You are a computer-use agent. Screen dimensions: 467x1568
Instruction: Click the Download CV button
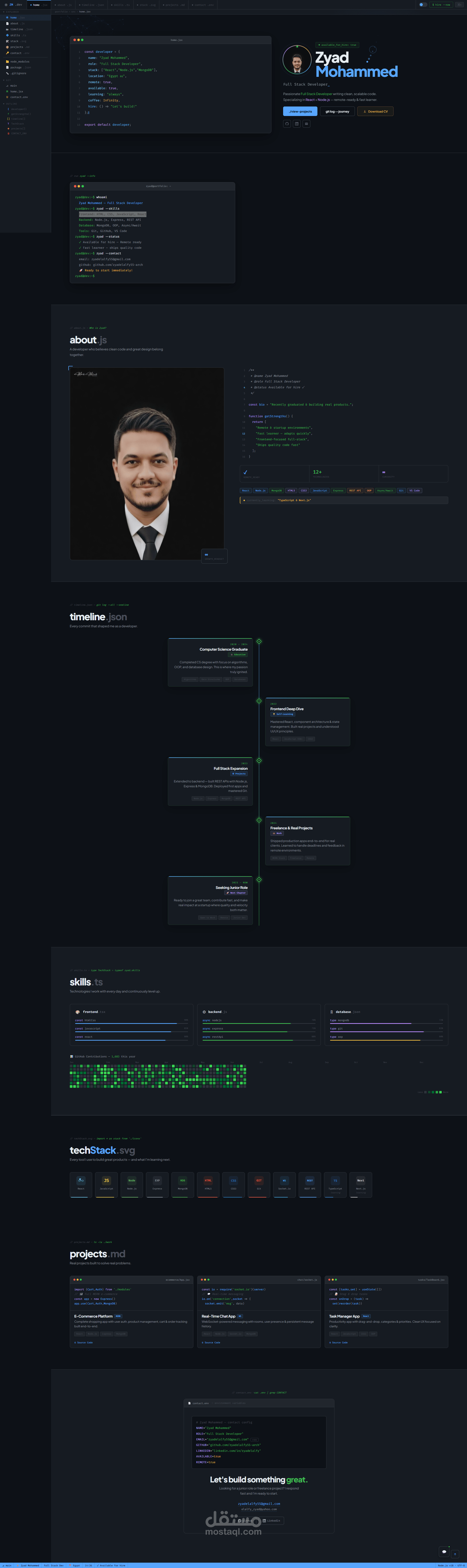pos(375,111)
